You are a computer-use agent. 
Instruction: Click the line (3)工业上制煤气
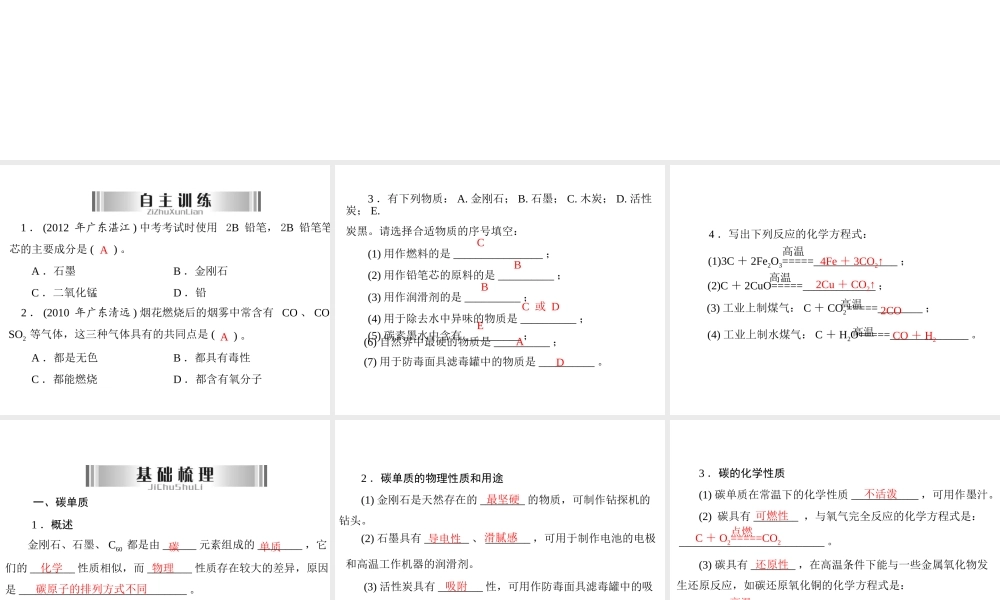tap(818, 309)
